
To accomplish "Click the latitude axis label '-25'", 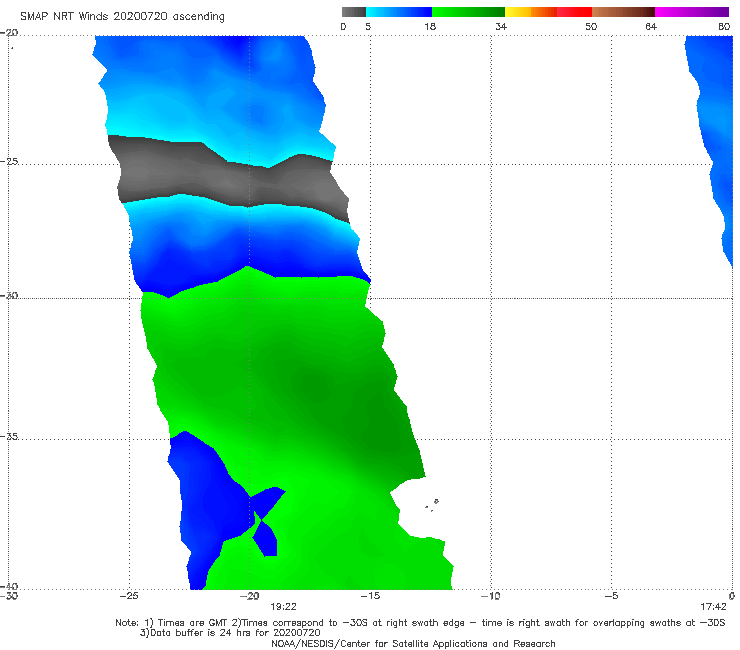I will pos(9,161).
